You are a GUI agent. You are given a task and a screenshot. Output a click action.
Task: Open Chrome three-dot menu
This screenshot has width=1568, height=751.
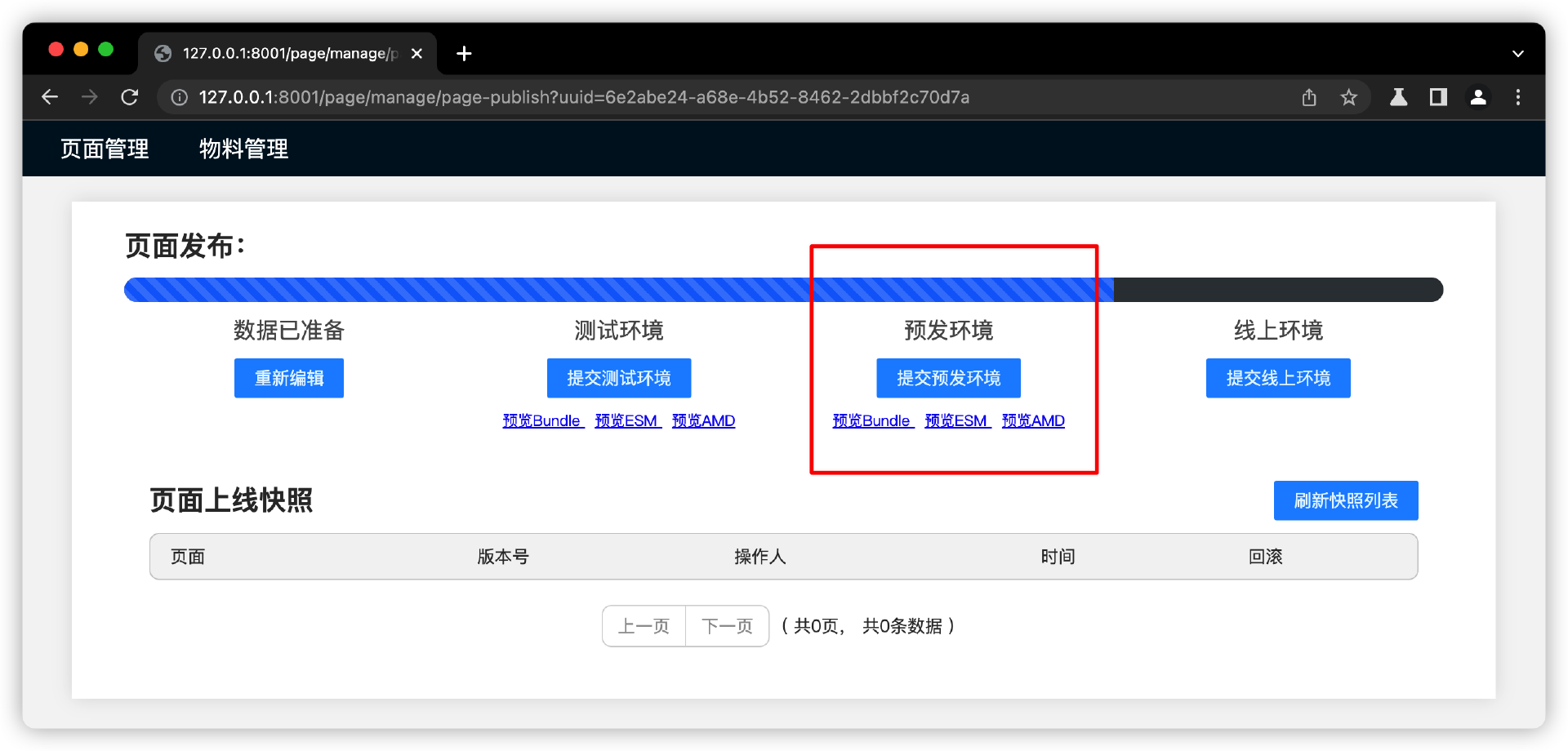click(x=1518, y=97)
